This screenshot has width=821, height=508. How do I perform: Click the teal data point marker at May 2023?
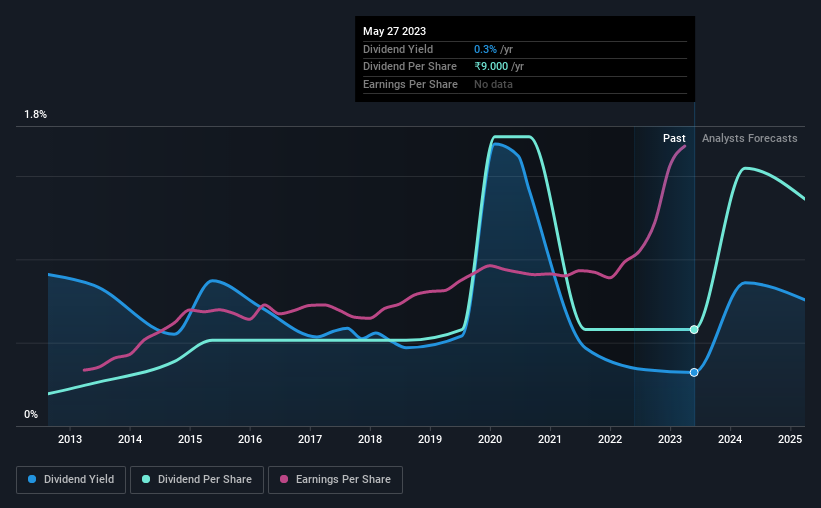point(694,329)
